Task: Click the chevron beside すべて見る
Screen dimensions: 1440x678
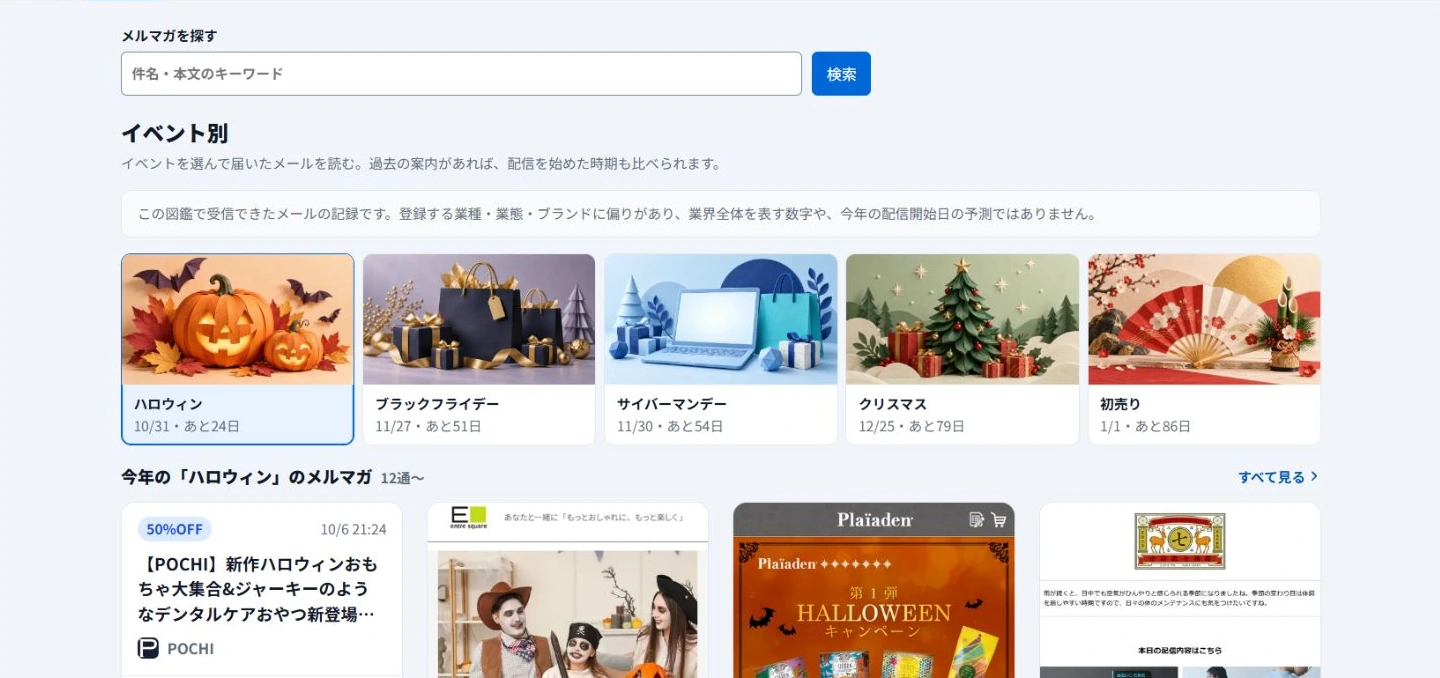Action: coord(1314,477)
